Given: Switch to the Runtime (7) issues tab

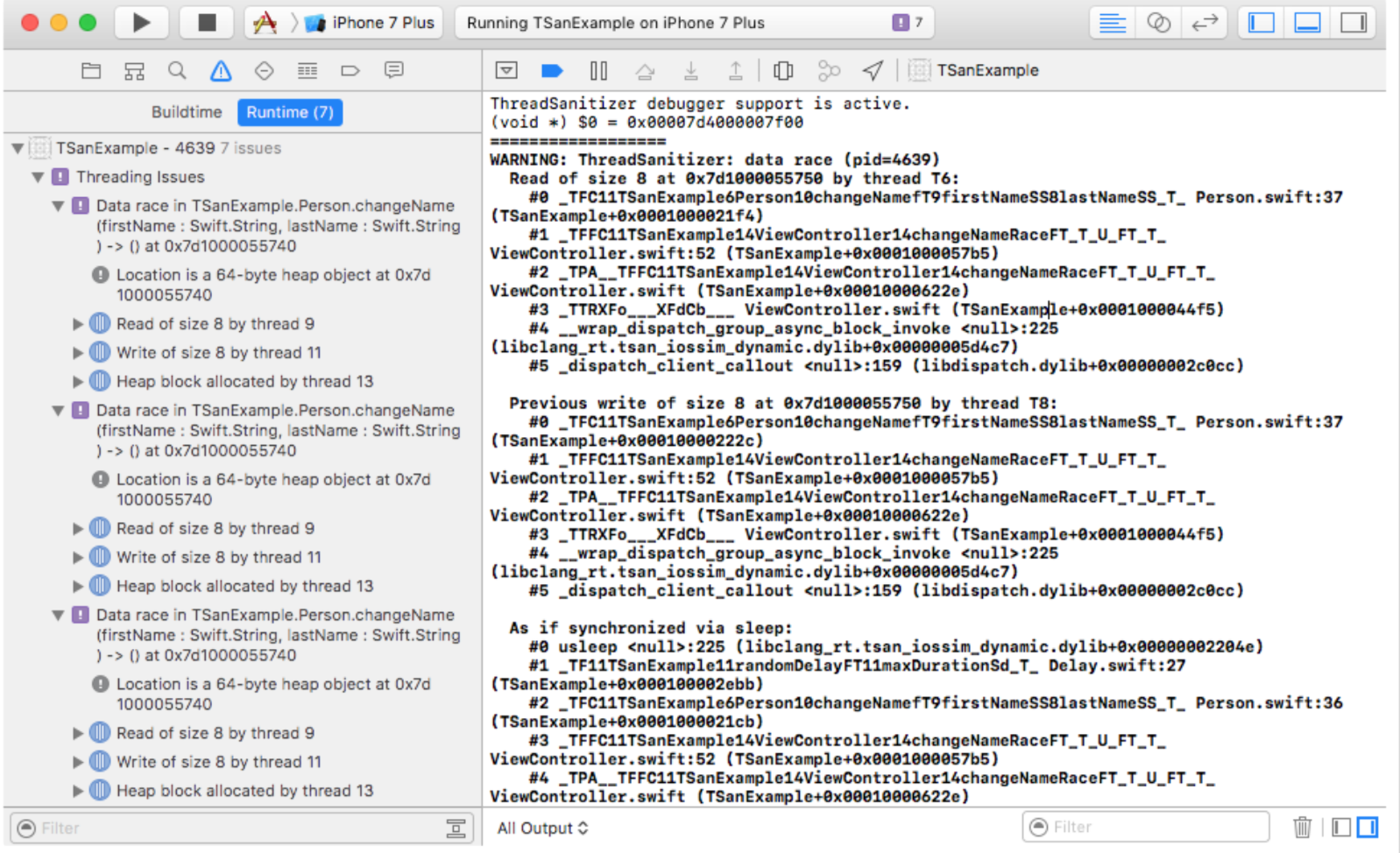Looking at the screenshot, I should click(290, 112).
